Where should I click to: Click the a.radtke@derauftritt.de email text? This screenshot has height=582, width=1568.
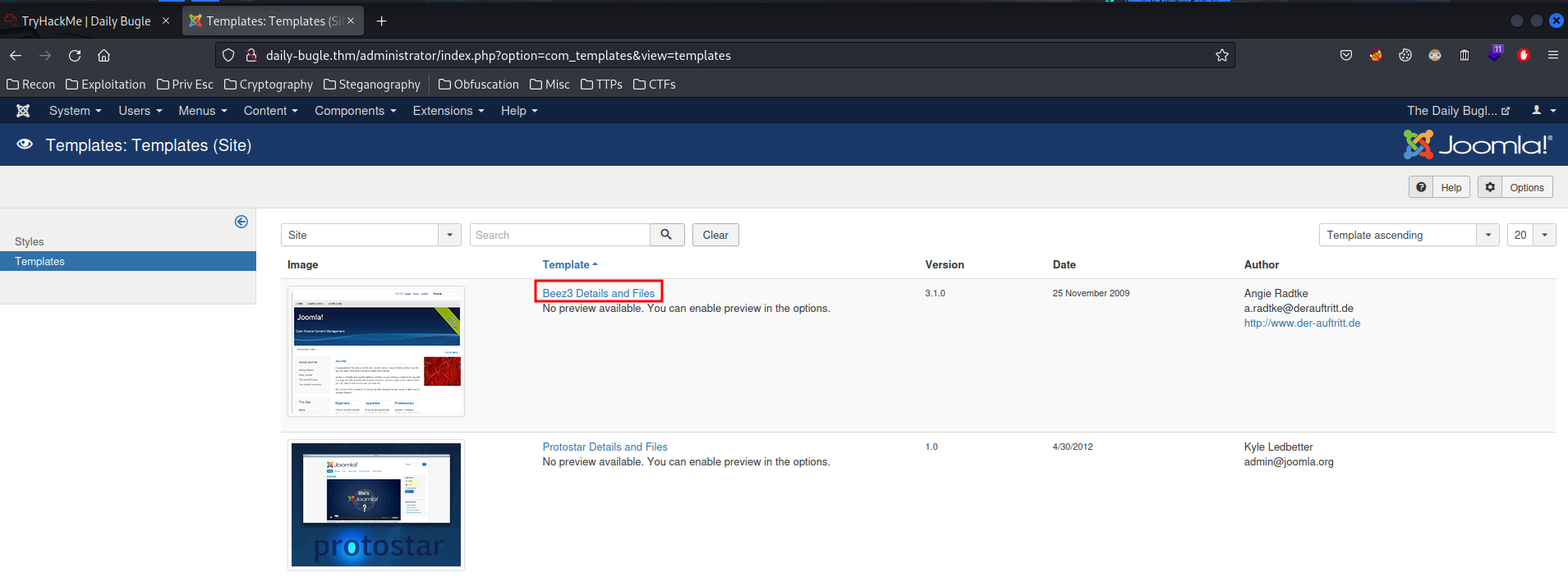point(1299,308)
